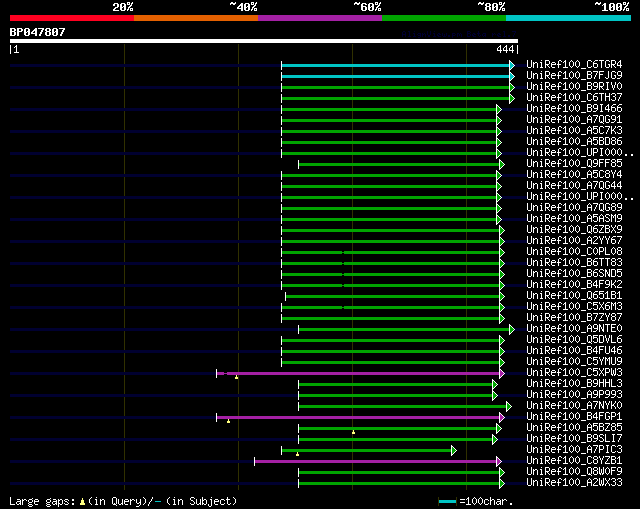640x509 pixels.
Task: Click the purple ~60% identity legend segment
Action: click(x=320, y=18)
